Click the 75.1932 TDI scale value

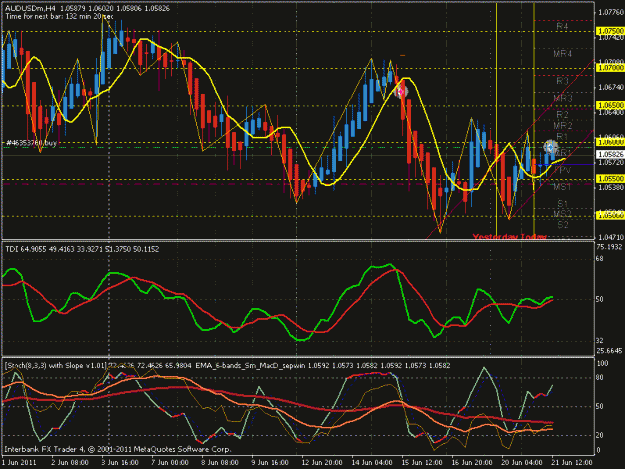click(609, 247)
